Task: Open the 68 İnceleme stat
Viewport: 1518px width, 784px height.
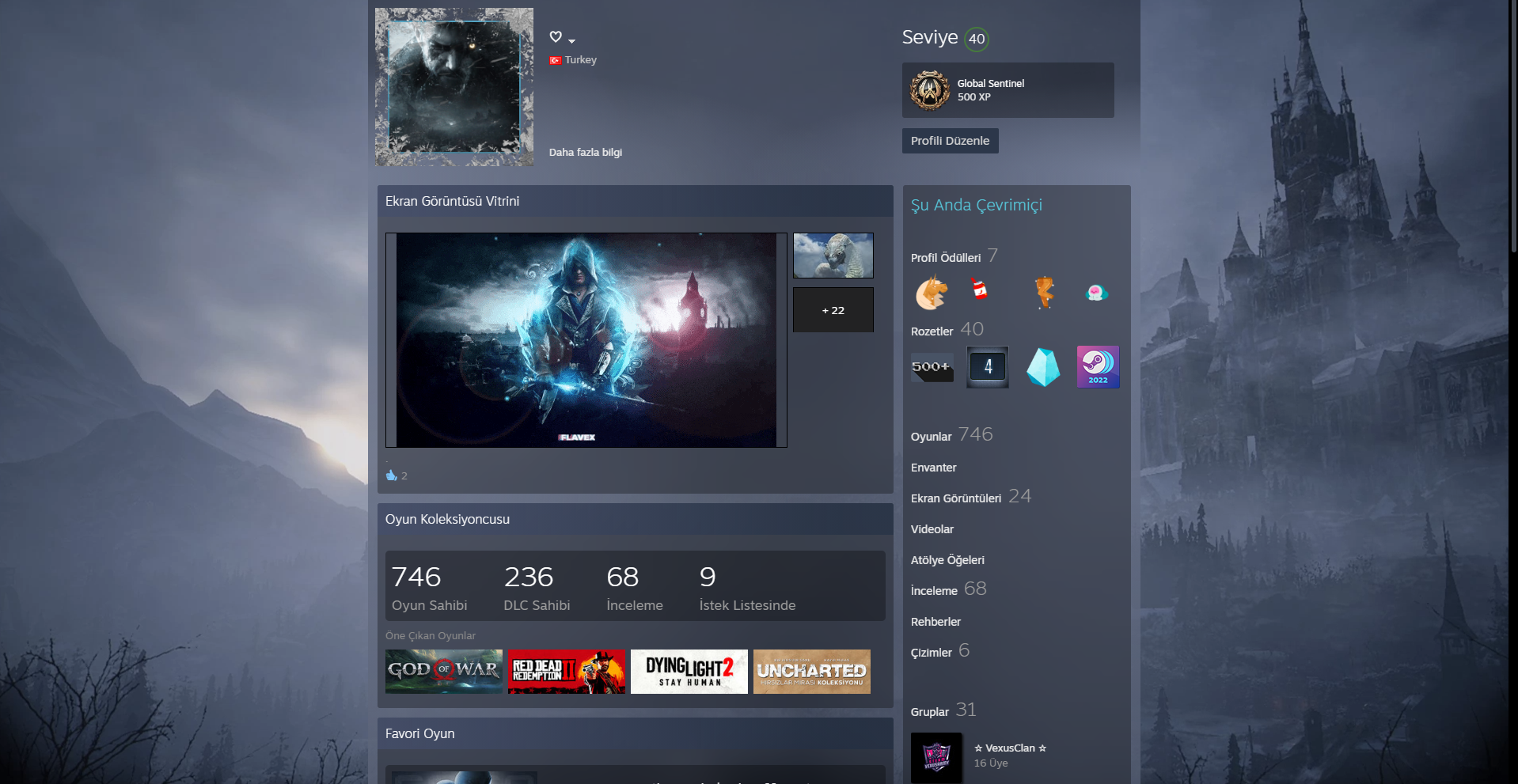Action: [x=635, y=587]
